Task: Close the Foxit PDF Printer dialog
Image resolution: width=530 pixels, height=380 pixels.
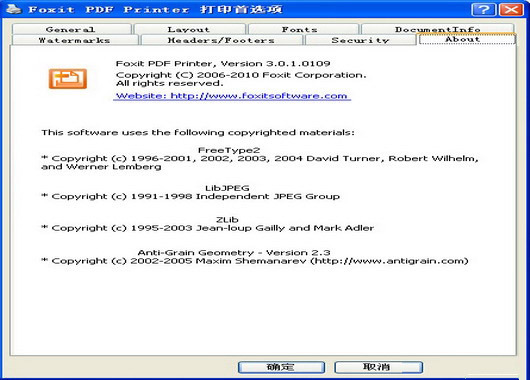Action: click(511, 9)
